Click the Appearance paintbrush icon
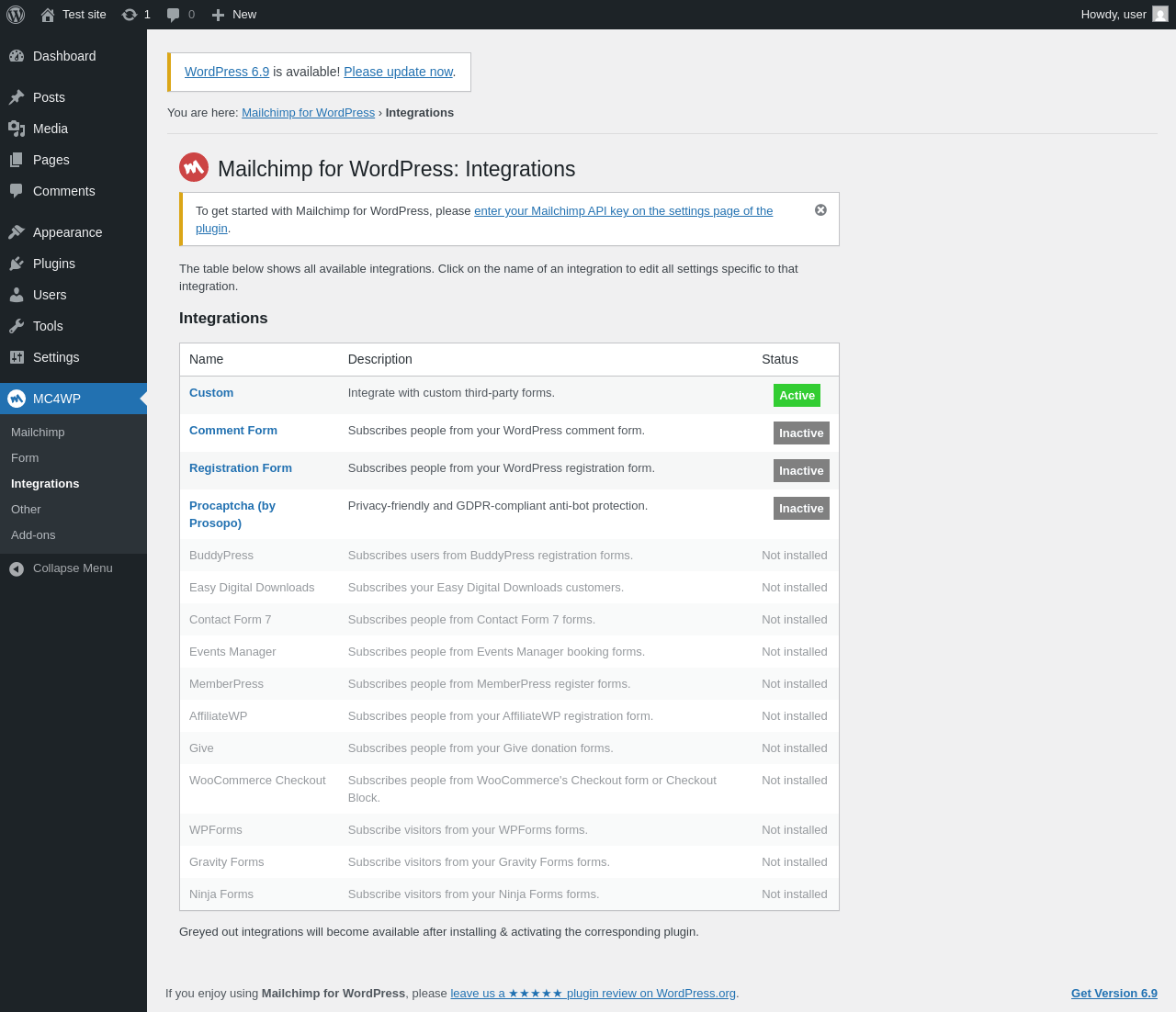The height and width of the screenshot is (1012, 1176). [17, 232]
